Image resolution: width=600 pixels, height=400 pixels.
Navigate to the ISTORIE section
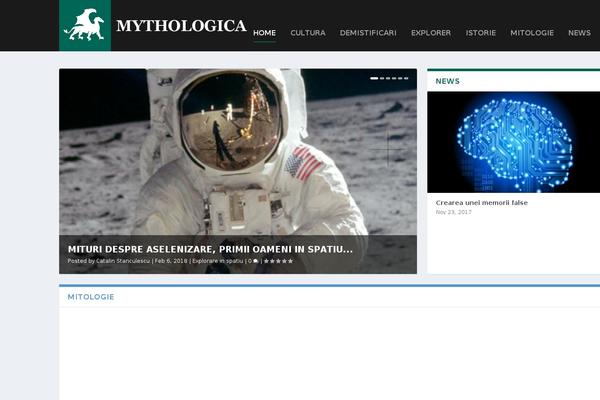(x=481, y=33)
